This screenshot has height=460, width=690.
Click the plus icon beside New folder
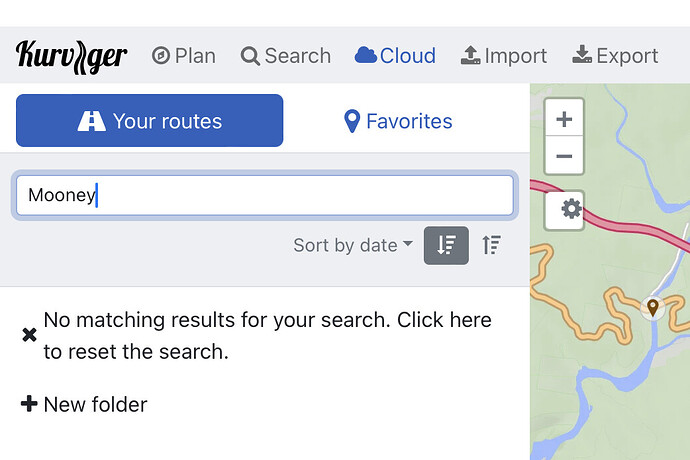(29, 404)
